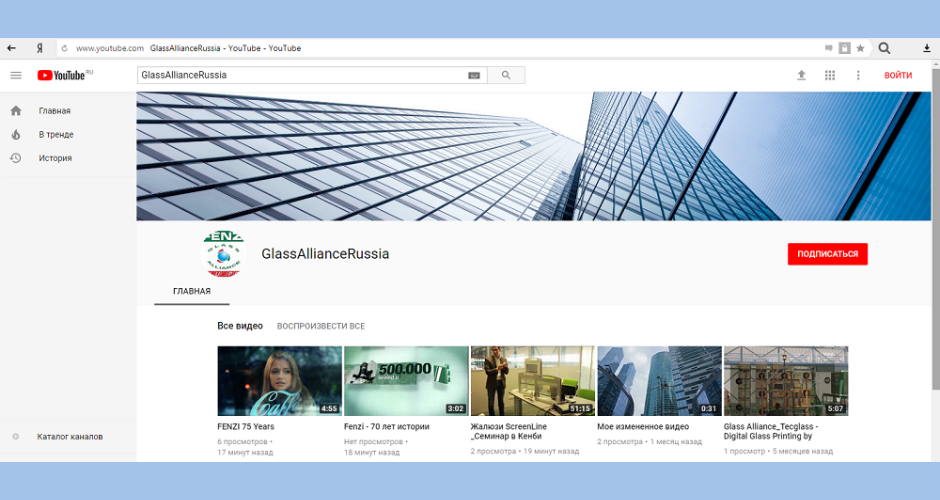Open the Tecglass 5:07 video thumbnail
The image size is (940, 500).
(x=785, y=381)
